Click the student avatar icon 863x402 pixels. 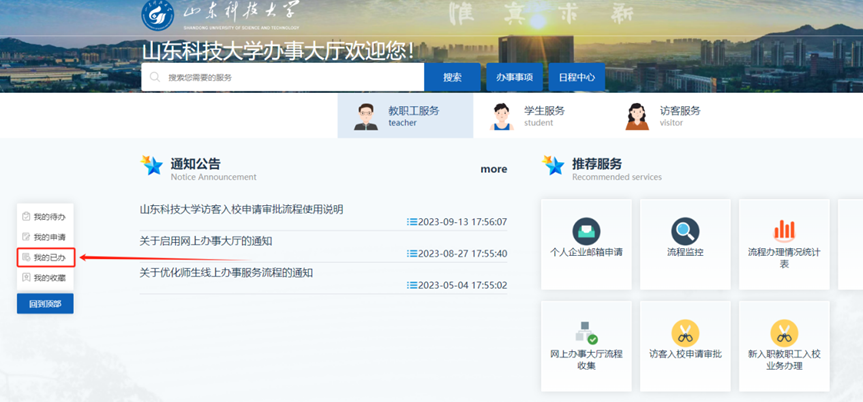point(502,117)
